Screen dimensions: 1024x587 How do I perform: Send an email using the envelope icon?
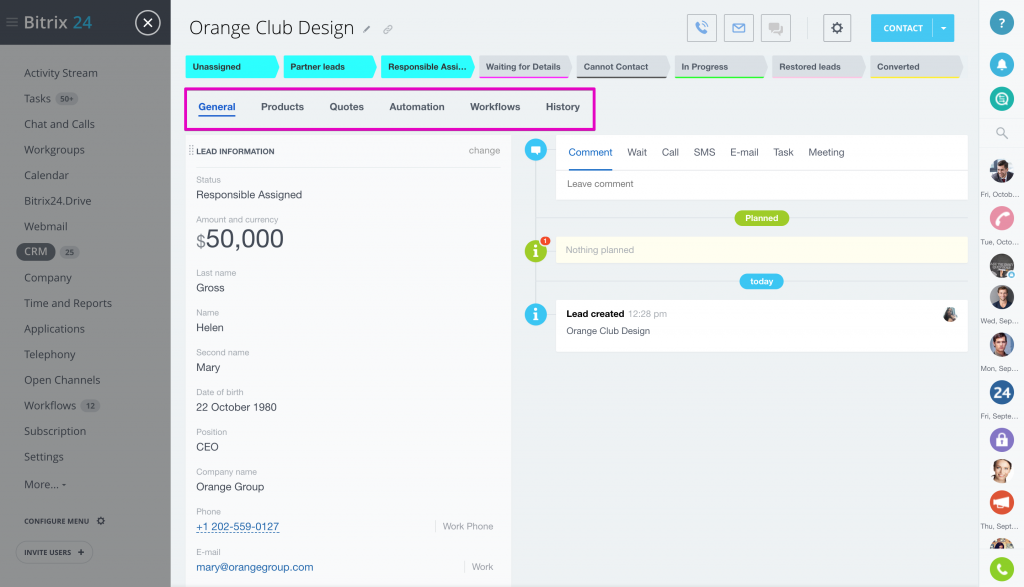coord(739,28)
